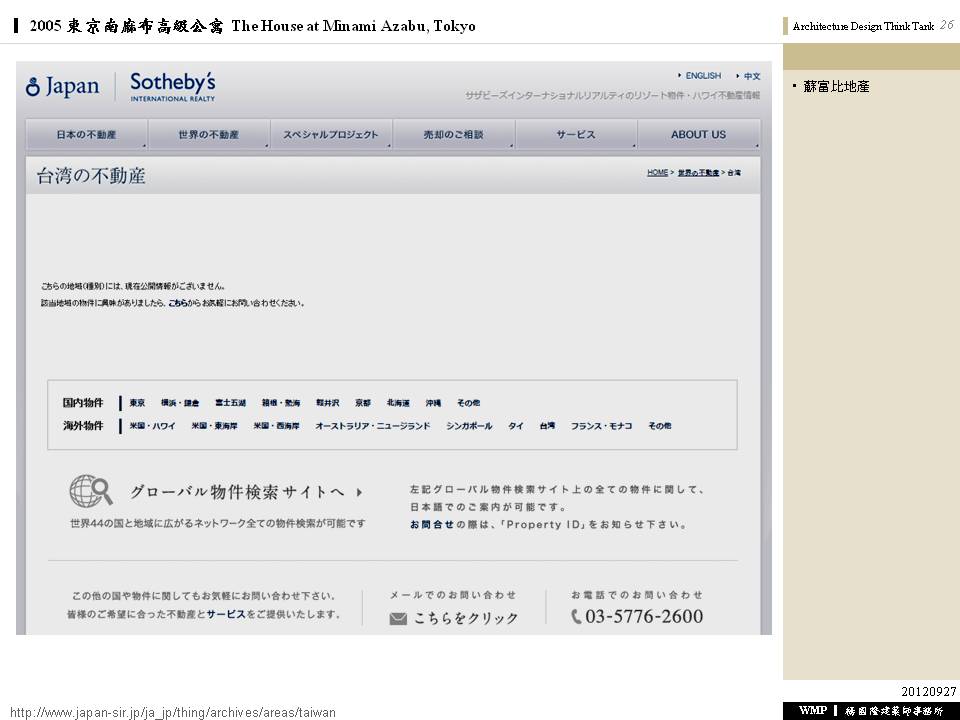This screenshot has width=960, height=720.
Task: Click the globe search magnifier icon
Action: (x=91, y=491)
